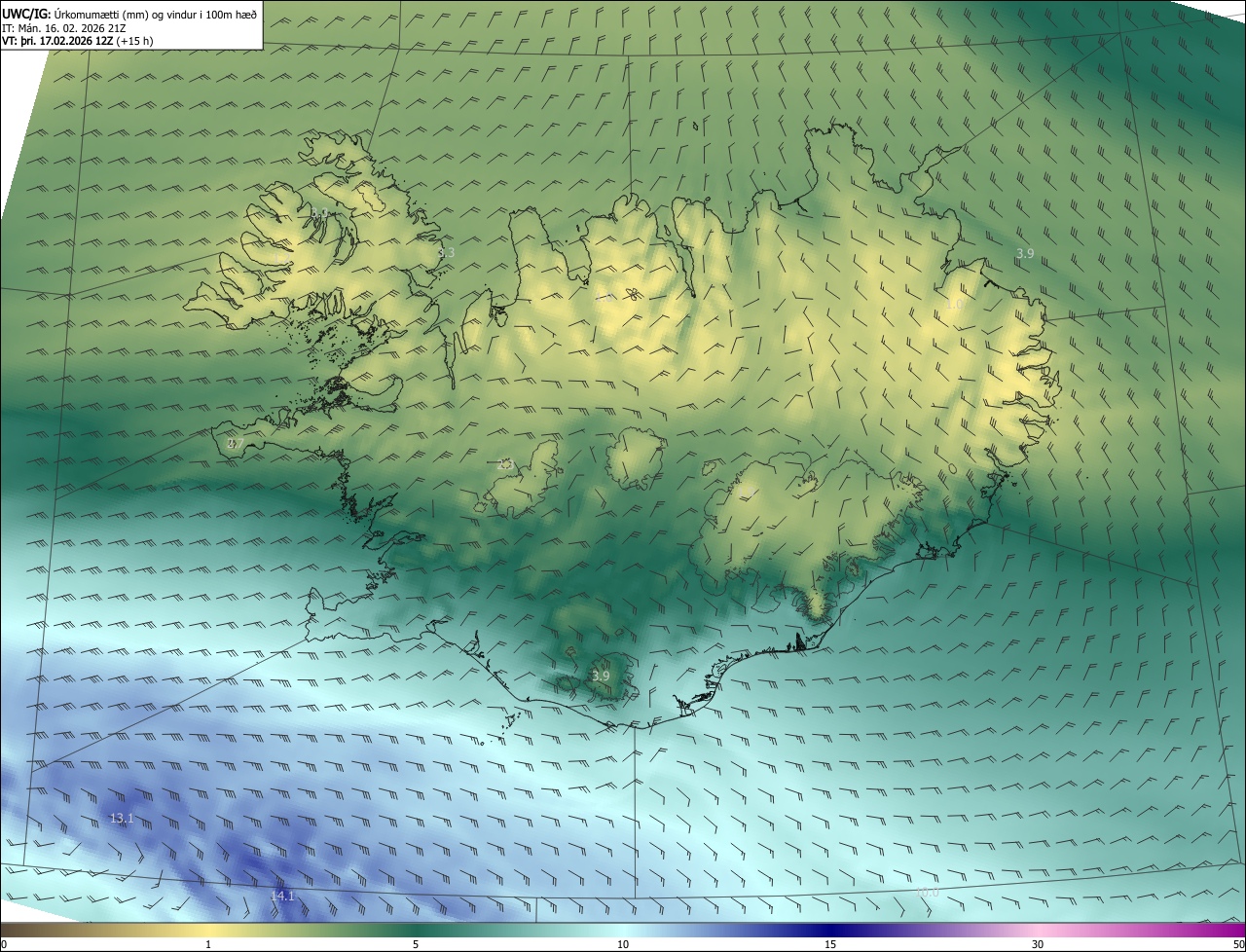Click the "30" tick label of the color scale

[x=1038, y=944]
